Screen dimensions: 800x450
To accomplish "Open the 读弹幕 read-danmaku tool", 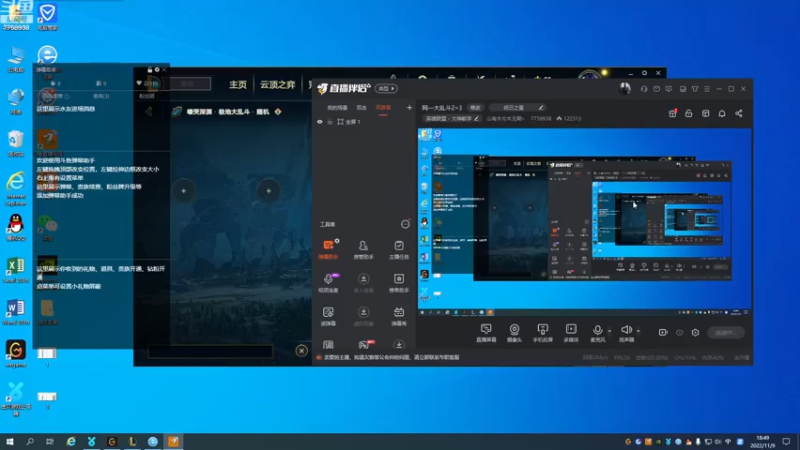I will [x=329, y=316].
